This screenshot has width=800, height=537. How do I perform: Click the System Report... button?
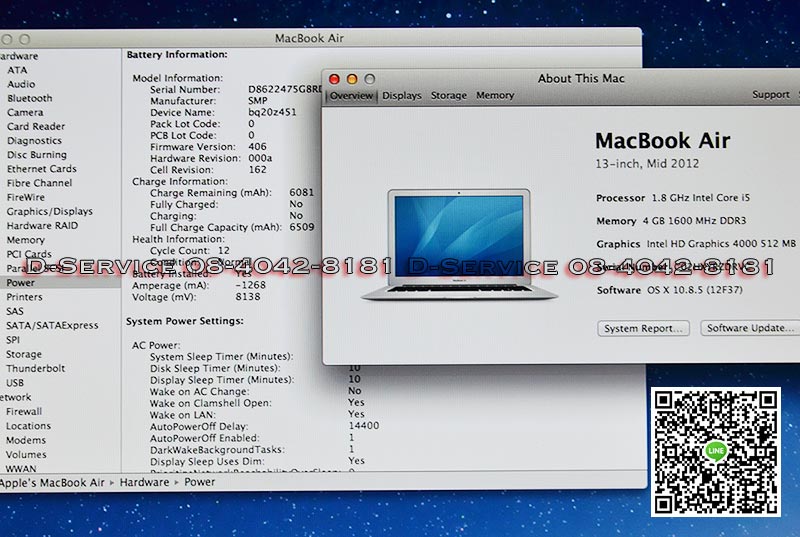pyautogui.click(x=643, y=328)
